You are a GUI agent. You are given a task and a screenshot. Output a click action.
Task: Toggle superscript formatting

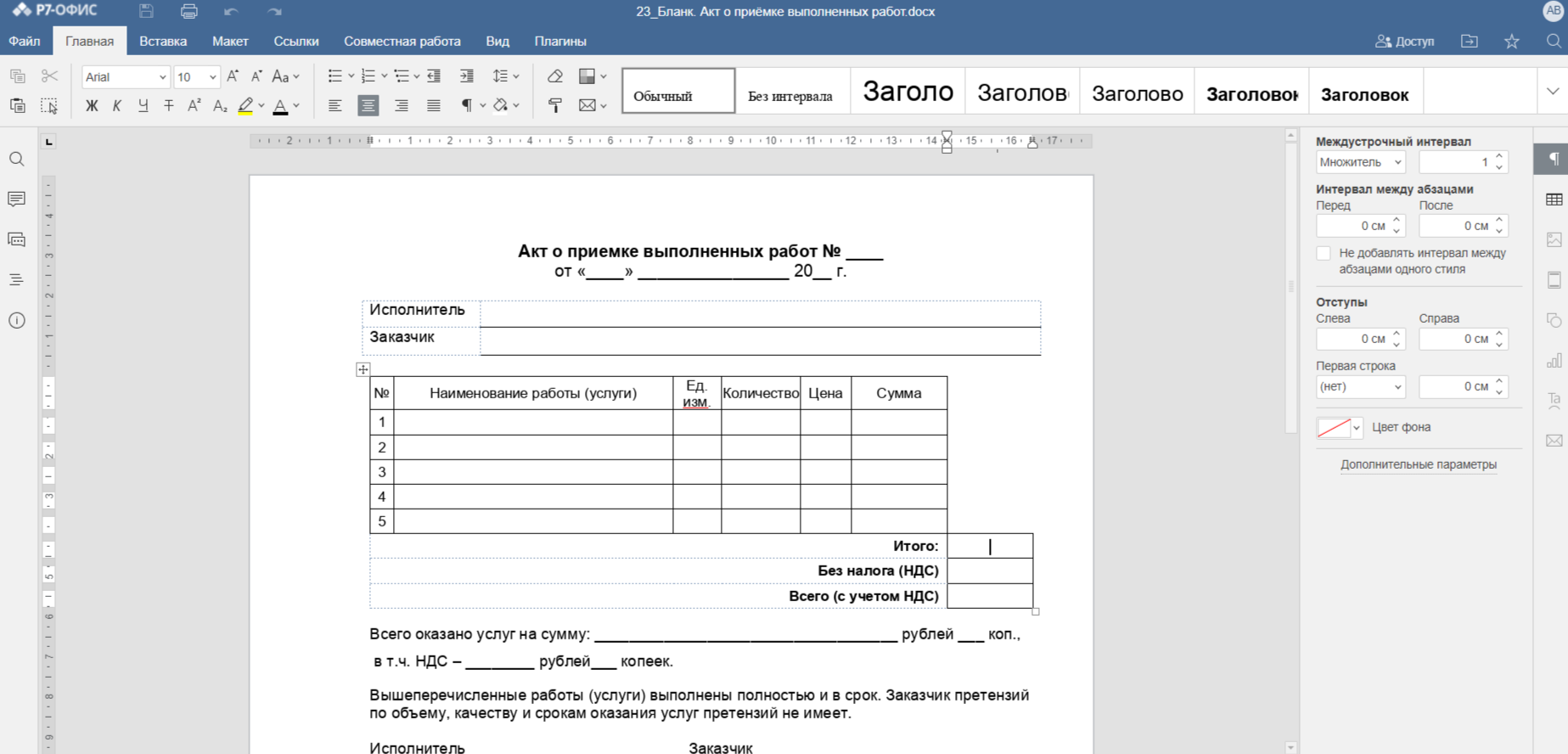(194, 105)
